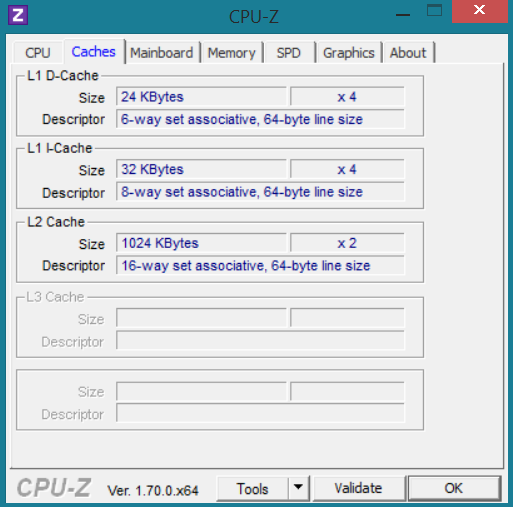Select 8-way set associative descriptor field
Viewport: 513px width, 507px height.
coord(260,192)
